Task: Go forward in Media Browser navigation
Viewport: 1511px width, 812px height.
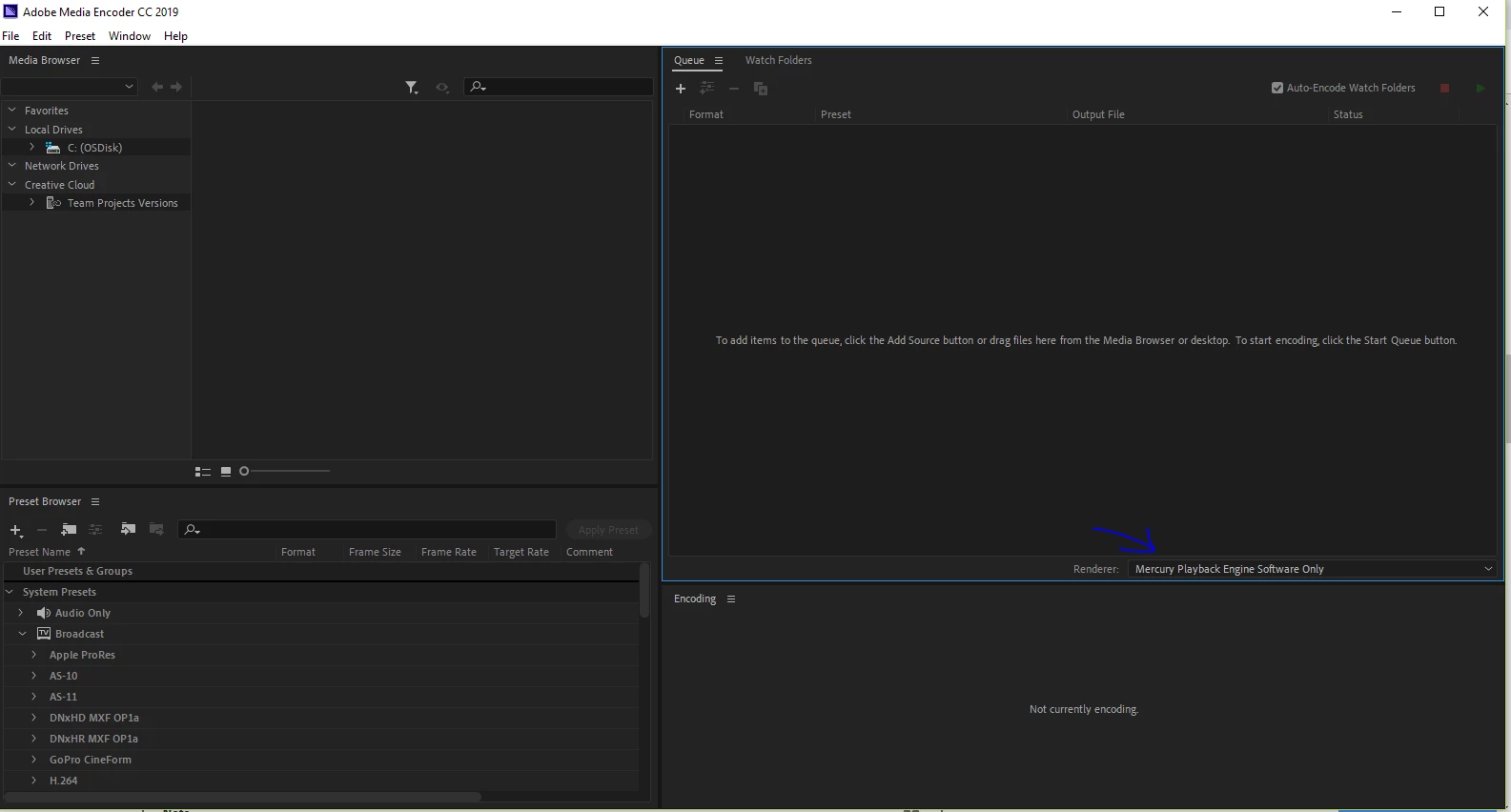Action: click(x=176, y=87)
